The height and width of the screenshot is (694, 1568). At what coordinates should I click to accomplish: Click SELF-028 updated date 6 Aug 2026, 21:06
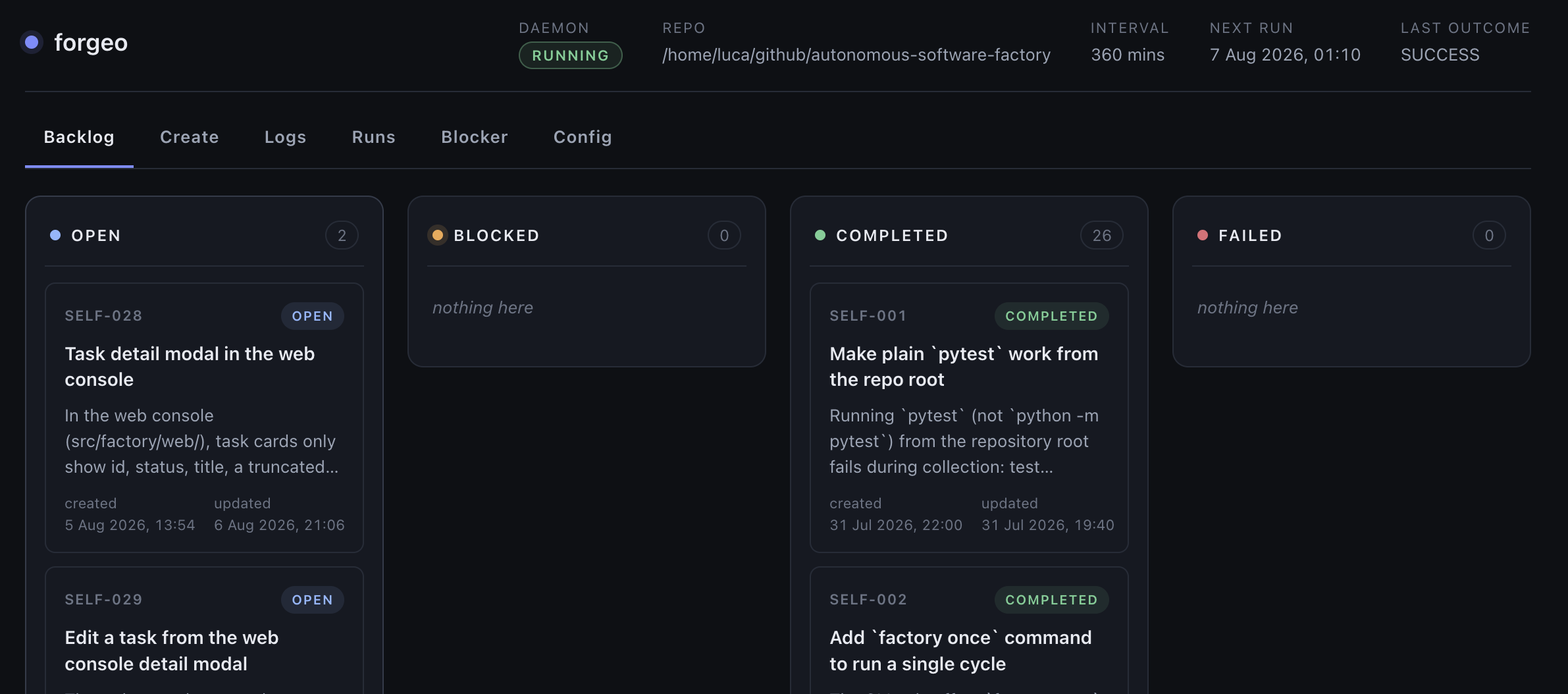[x=279, y=525]
